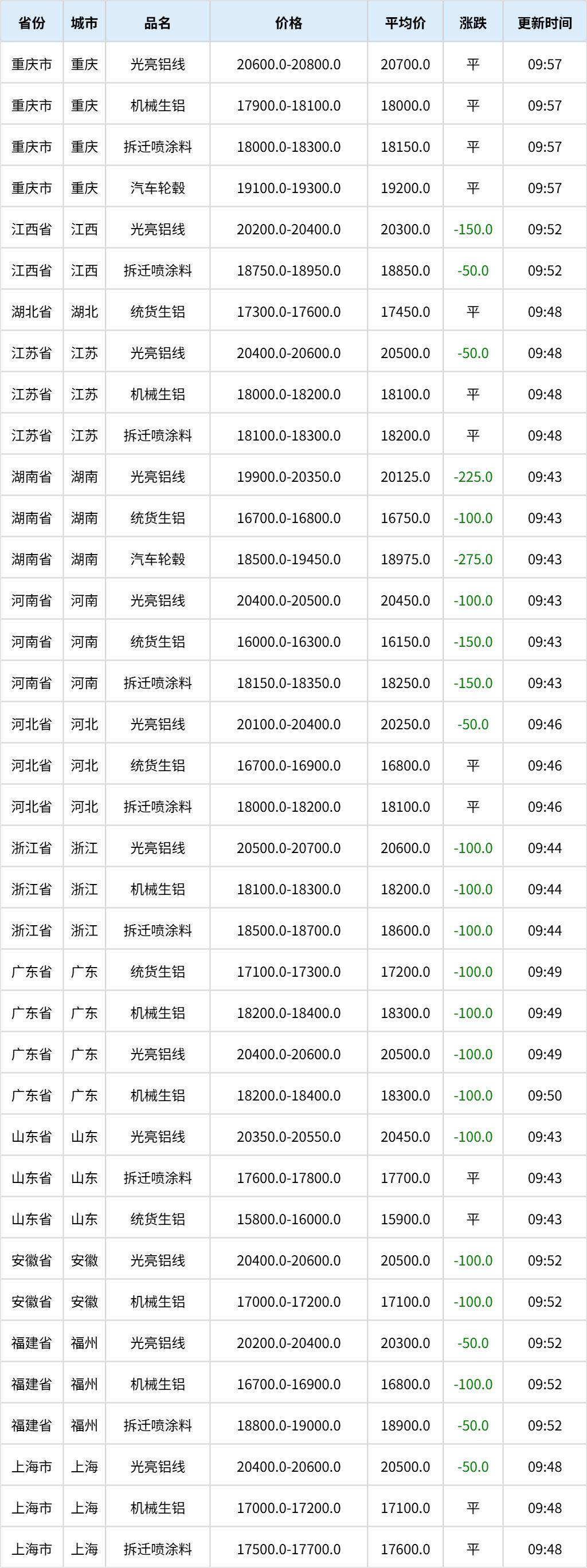Select price range 20500.0-20700.0

point(289,848)
